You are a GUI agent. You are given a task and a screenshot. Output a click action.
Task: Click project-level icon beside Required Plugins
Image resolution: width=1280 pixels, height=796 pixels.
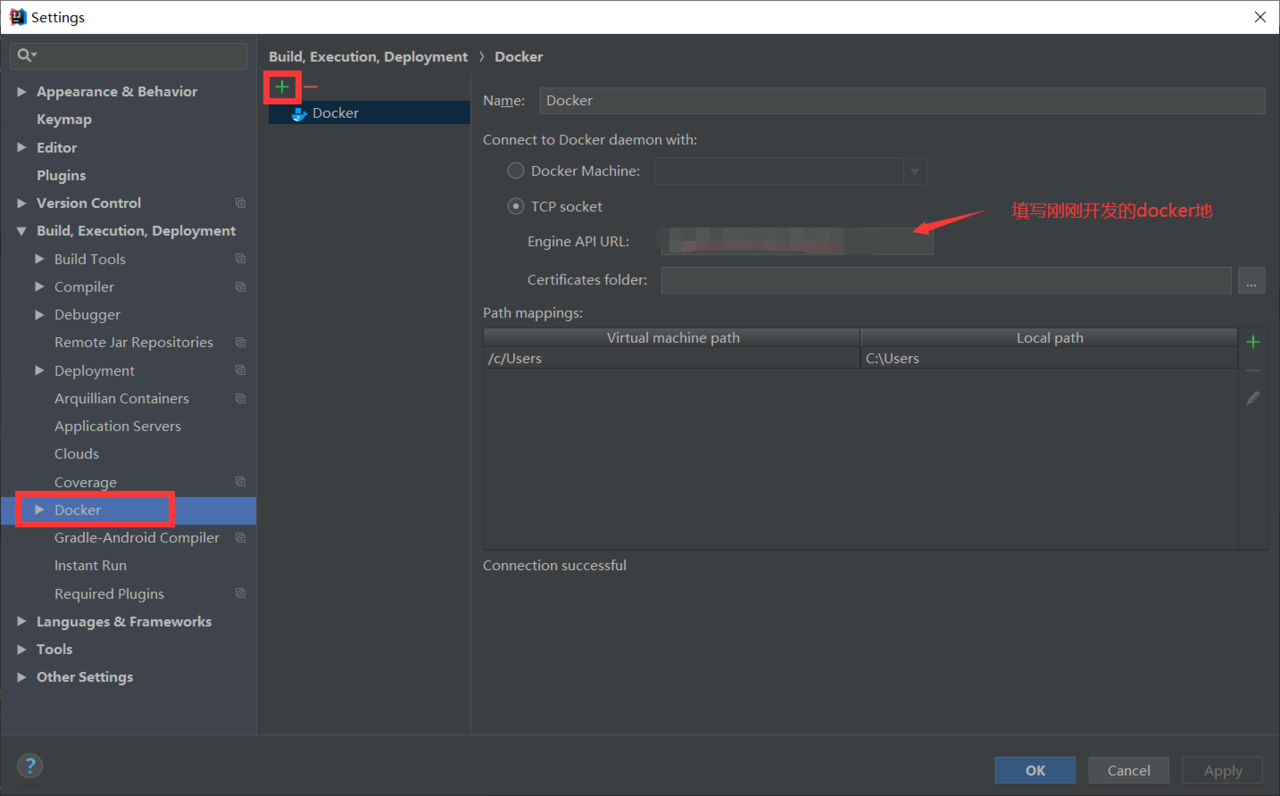[x=240, y=593]
